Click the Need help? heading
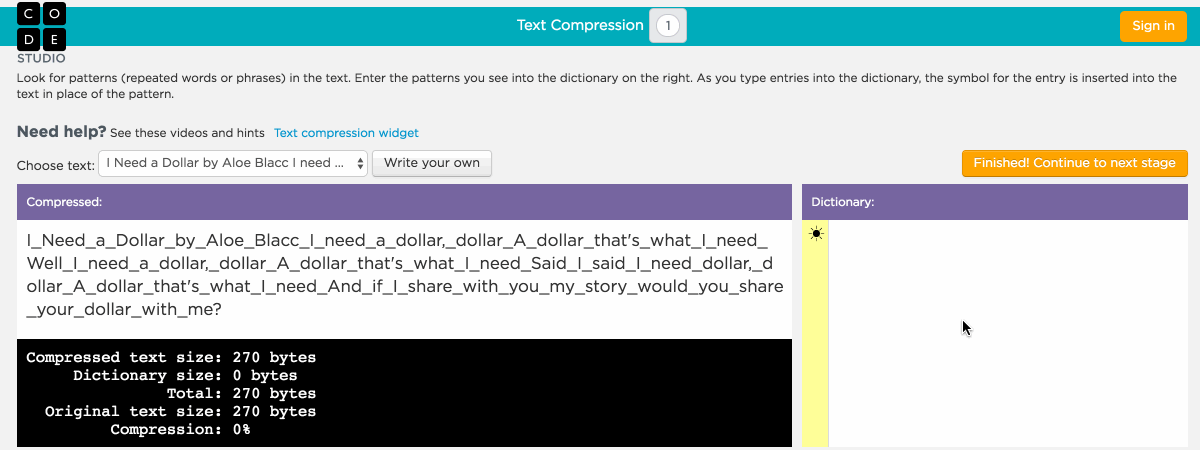 [x=61, y=132]
